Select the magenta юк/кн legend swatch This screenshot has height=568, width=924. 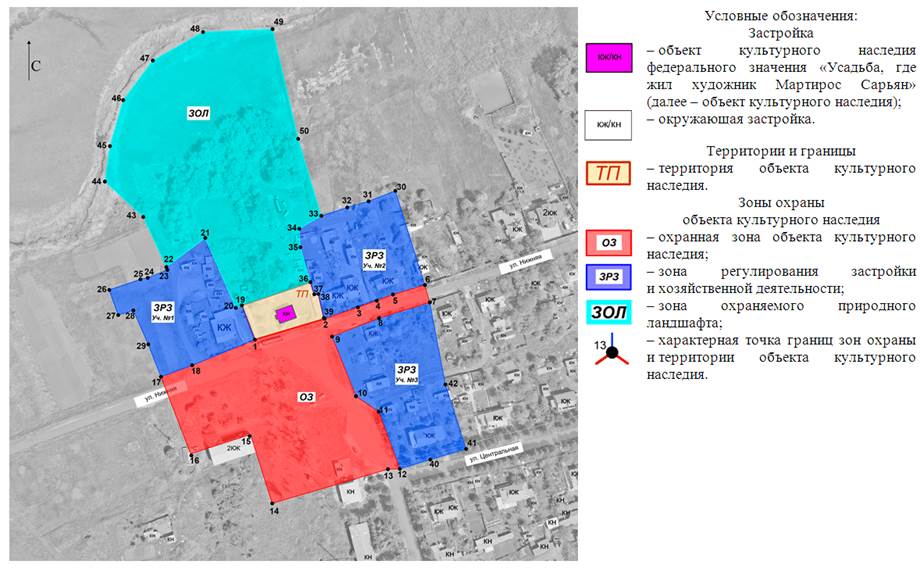click(x=609, y=58)
